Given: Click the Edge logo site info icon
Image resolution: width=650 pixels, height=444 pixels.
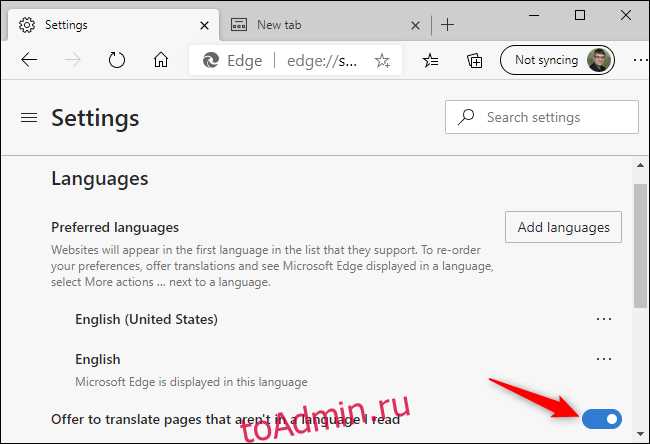Looking at the screenshot, I should pyautogui.click(x=211, y=61).
